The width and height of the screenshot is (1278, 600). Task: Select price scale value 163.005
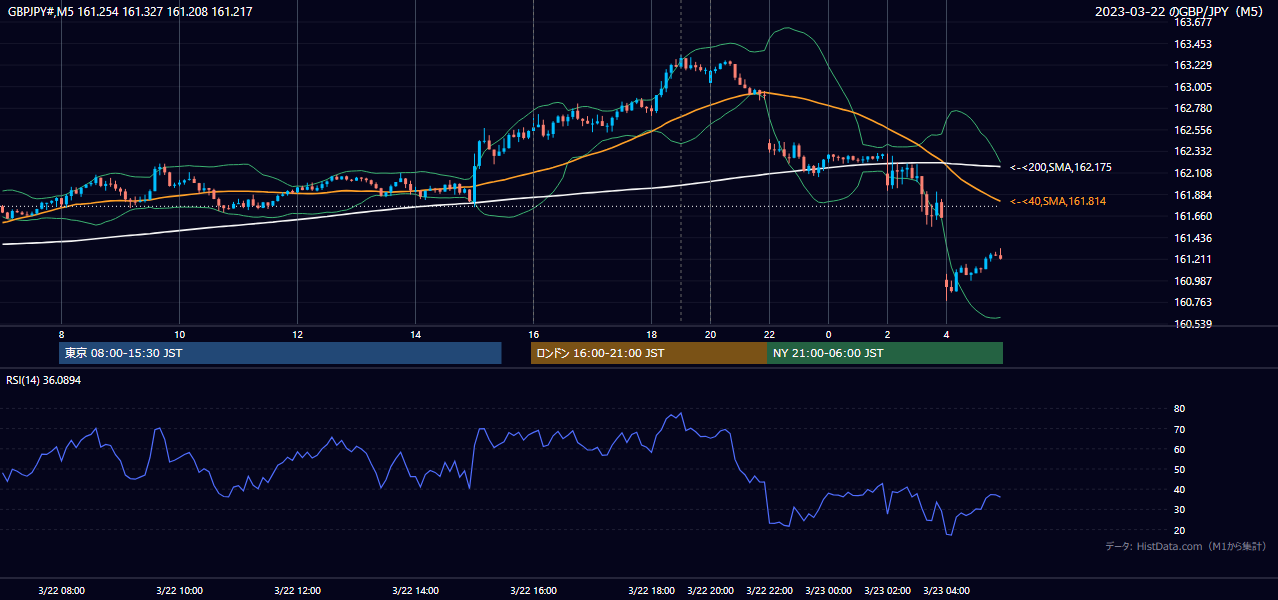click(x=1192, y=87)
